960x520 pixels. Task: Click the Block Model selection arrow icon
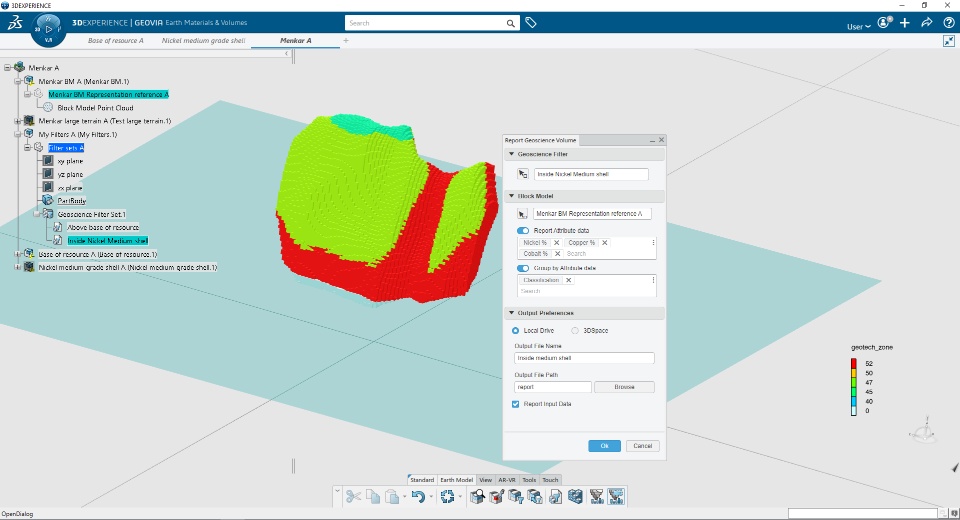tap(522, 214)
